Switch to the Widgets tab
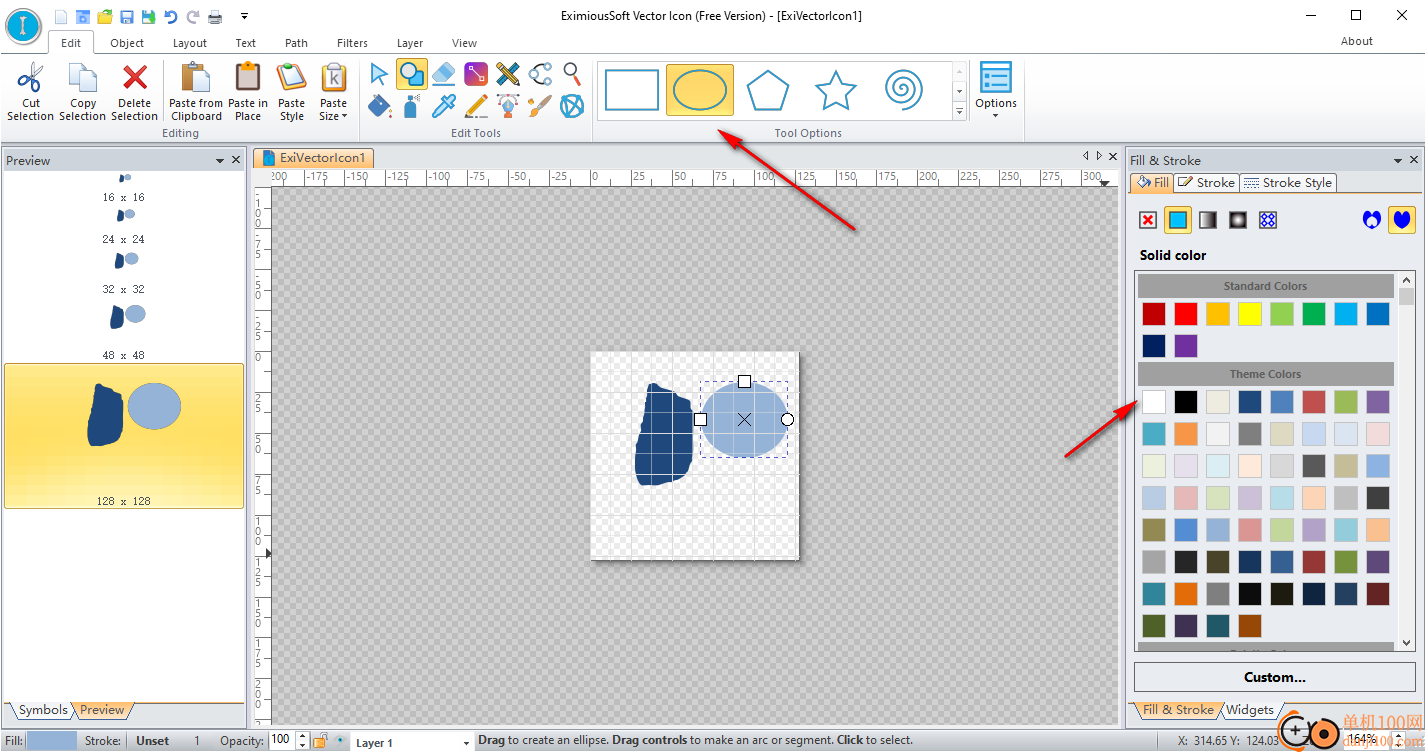This screenshot has width=1426, height=752. pyautogui.click(x=1250, y=711)
